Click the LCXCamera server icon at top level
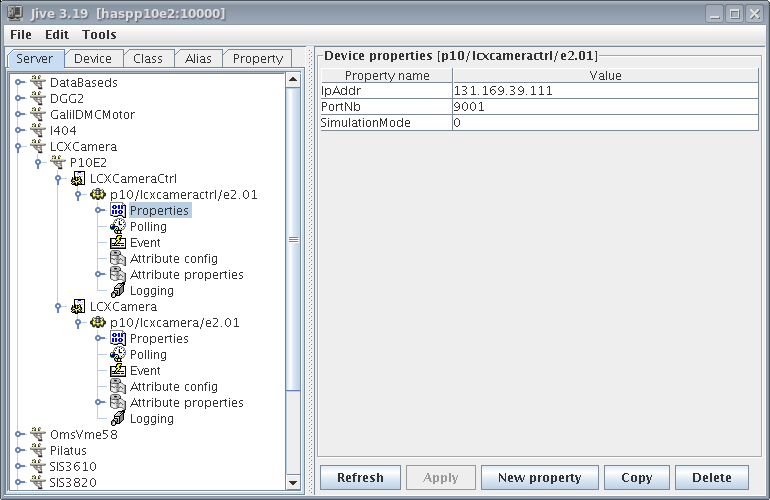The image size is (770, 500). click(38, 146)
